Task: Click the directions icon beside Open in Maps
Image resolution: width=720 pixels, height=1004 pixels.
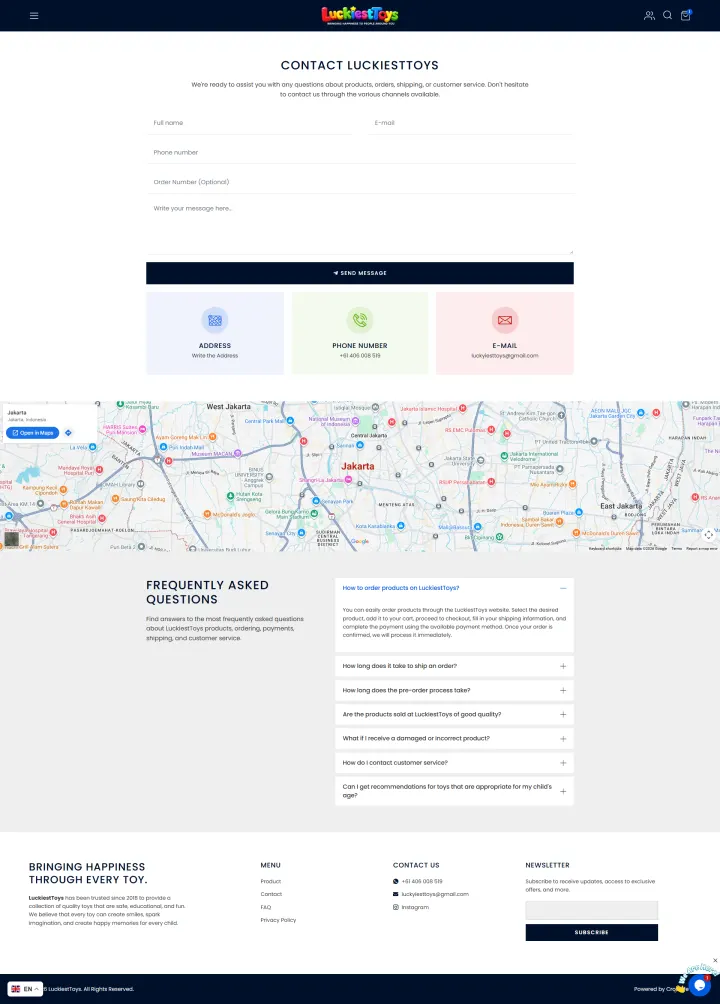Action: click(x=69, y=433)
